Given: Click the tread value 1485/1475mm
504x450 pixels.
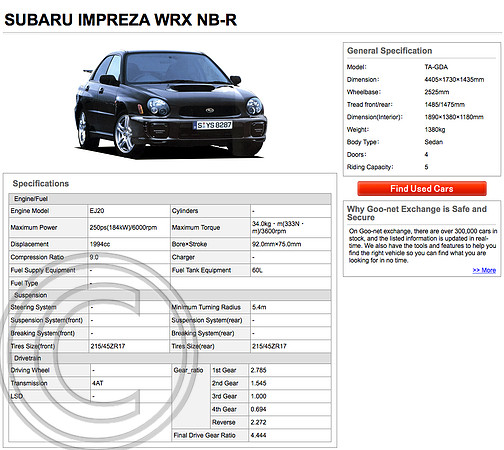Looking at the screenshot, I should point(444,104).
